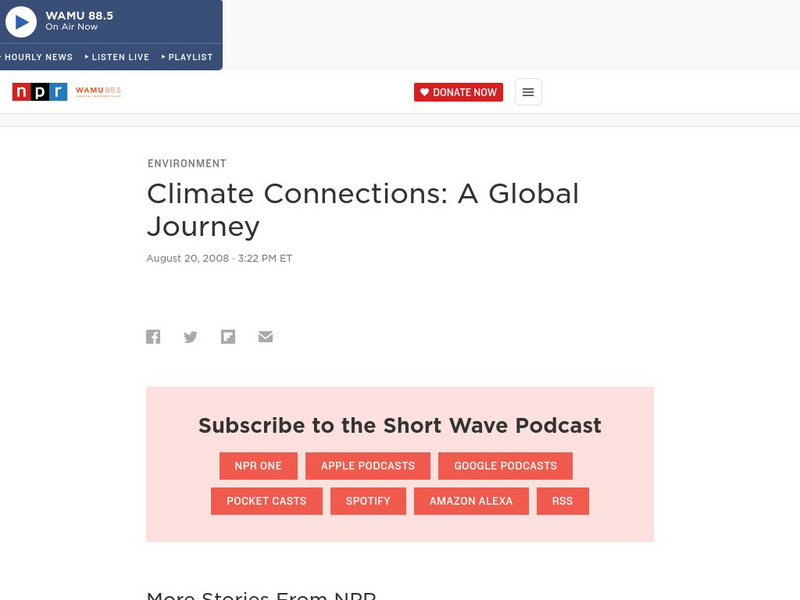This screenshot has width=800, height=600.
Task: Subscribe through NPR One
Action: [x=256, y=465]
